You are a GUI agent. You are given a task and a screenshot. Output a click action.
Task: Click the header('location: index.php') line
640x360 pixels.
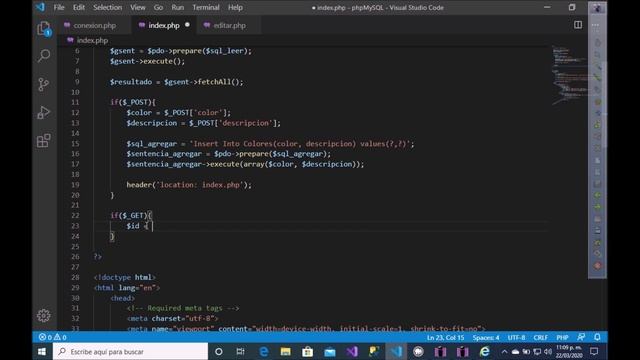click(189, 185)
